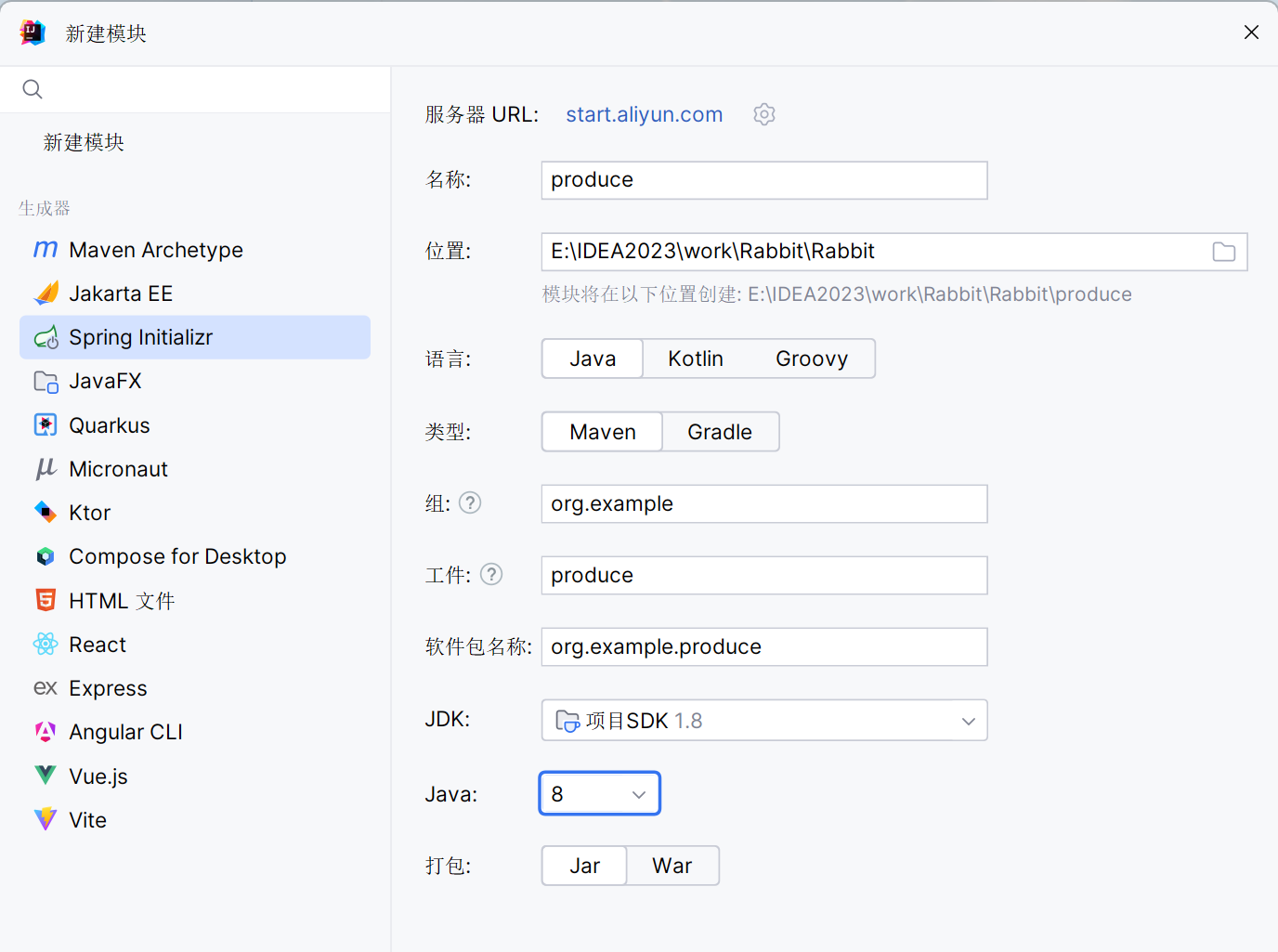
Task: Select Spring Initializr generator
Action: pyautogui.click(x=195, y=337)
